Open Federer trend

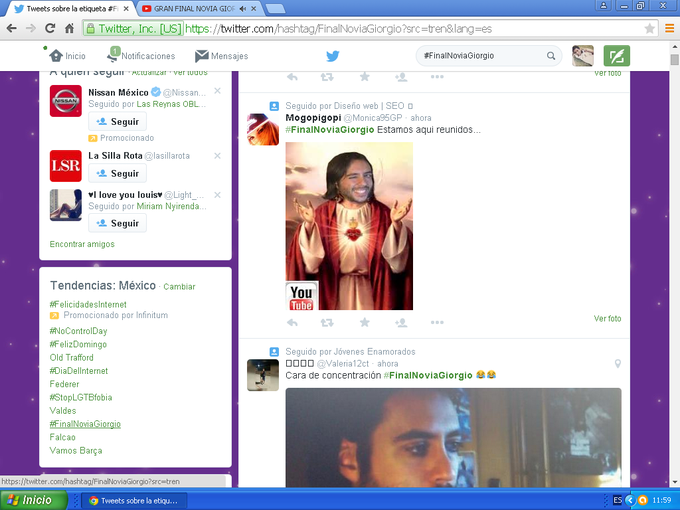point(64,384)
